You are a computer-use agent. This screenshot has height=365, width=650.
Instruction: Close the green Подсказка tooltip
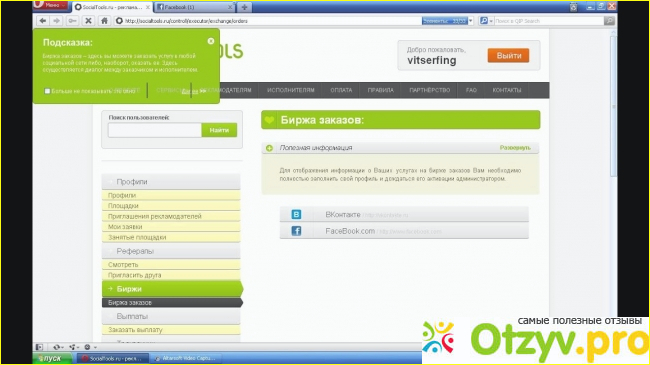click(x=211, y=41)
